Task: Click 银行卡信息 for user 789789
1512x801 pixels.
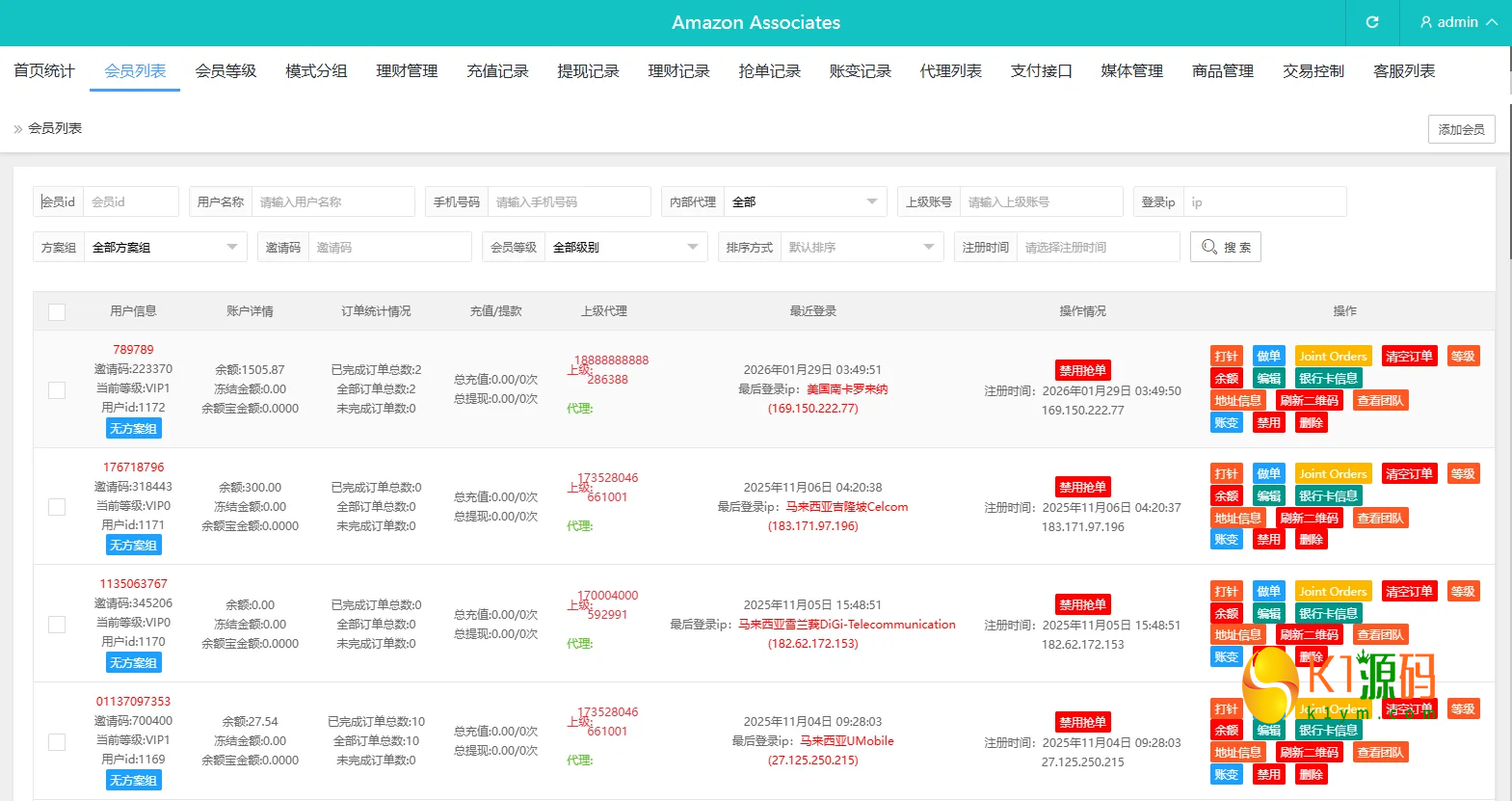Action: tap(1328, 378)
